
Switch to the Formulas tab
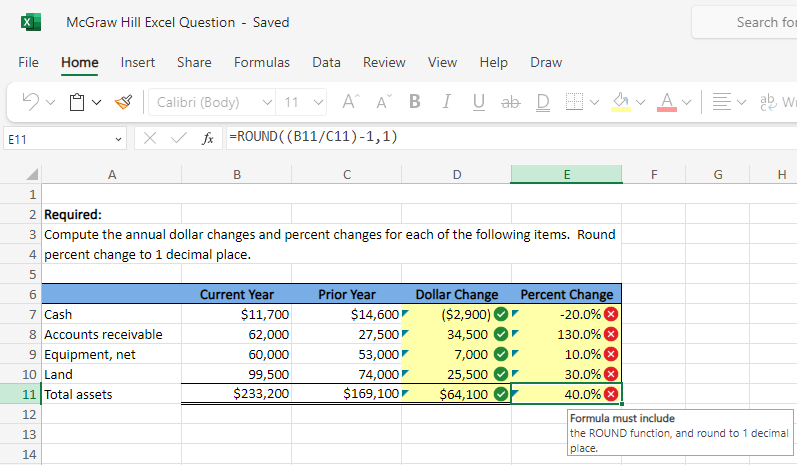[x=262, y=62]
